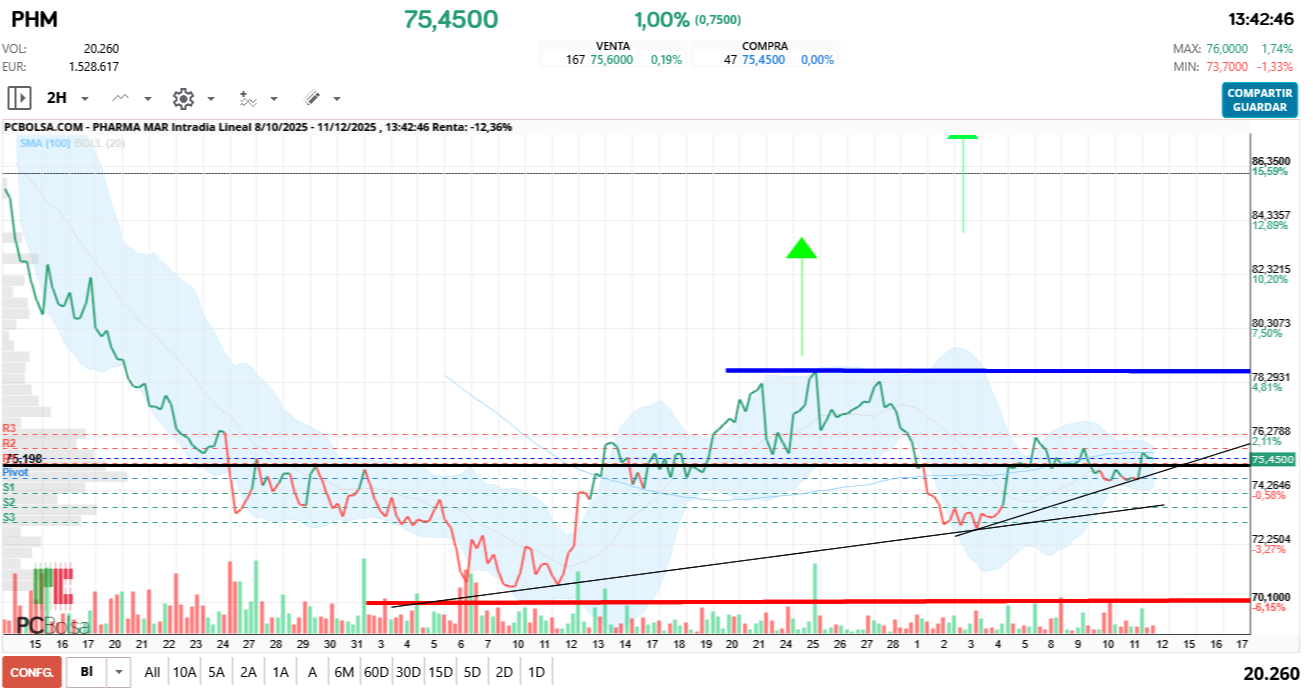Image resolution: width=1313 pixels, height=693 pixels.
Task: Click the green up arrow marker
Action: click(801, 249)
